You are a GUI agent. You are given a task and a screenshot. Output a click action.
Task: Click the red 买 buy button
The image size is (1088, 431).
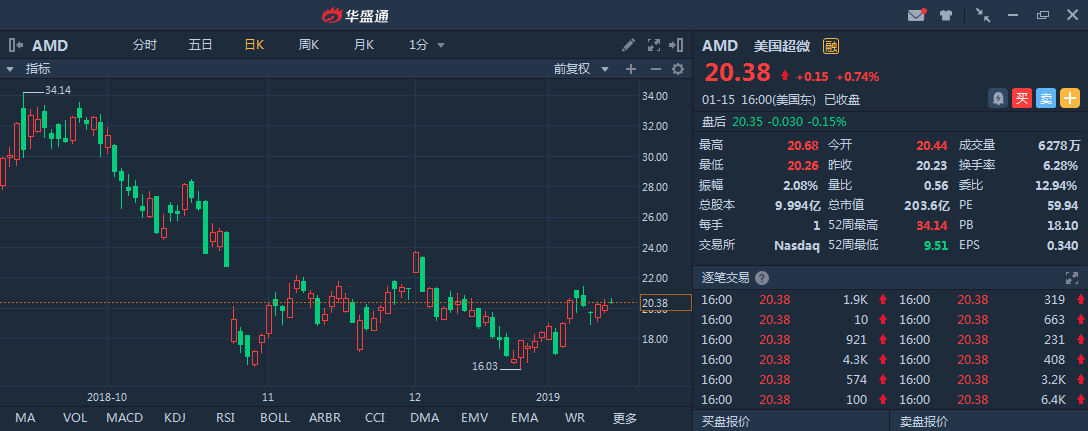point(1021,99)
